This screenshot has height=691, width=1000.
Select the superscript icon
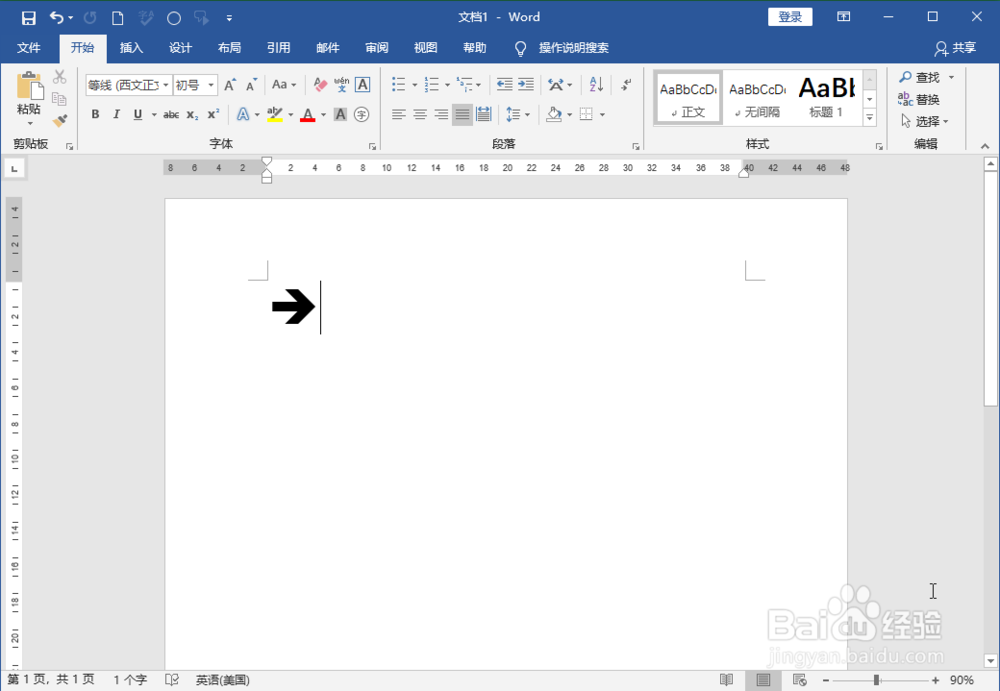point(213,115)
